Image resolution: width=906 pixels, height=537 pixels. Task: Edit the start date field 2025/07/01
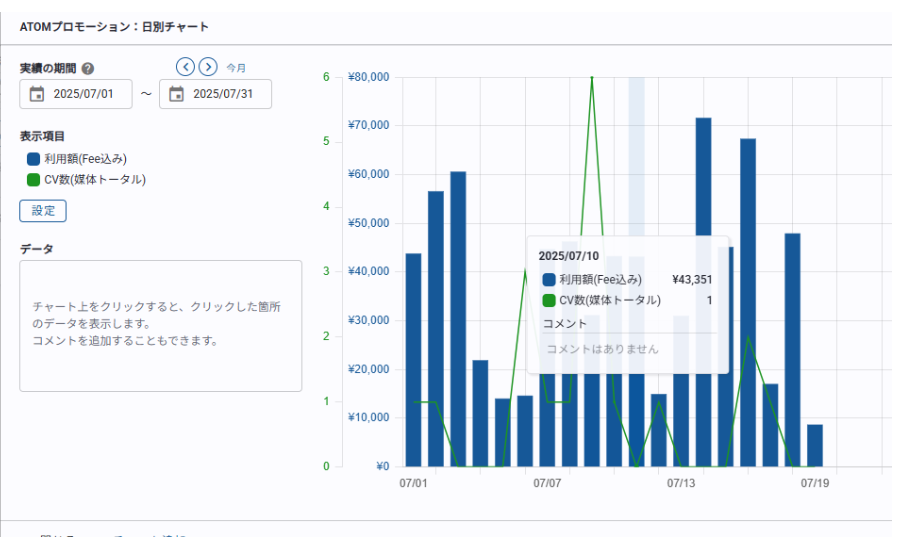coord(76,94)
